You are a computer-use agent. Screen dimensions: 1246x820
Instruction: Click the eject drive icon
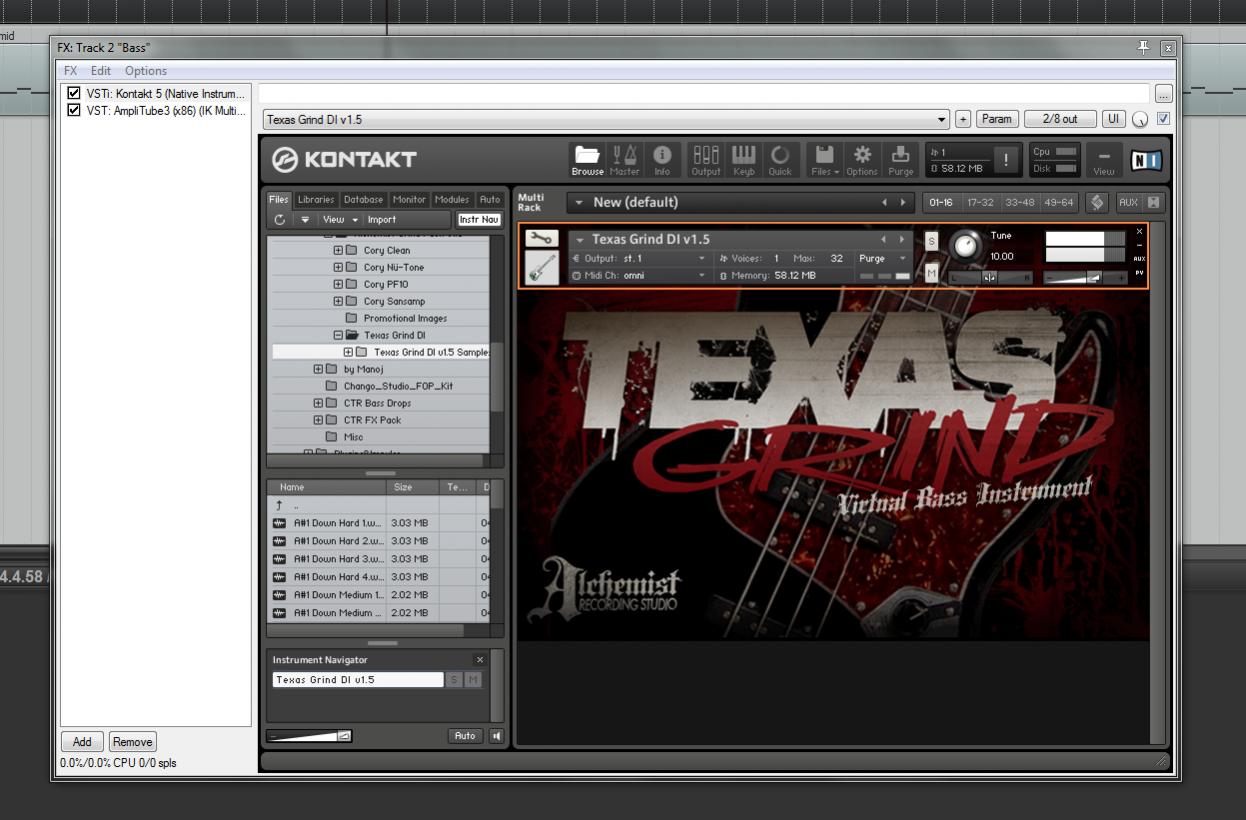pyautogui.click(x=305, y=220)
